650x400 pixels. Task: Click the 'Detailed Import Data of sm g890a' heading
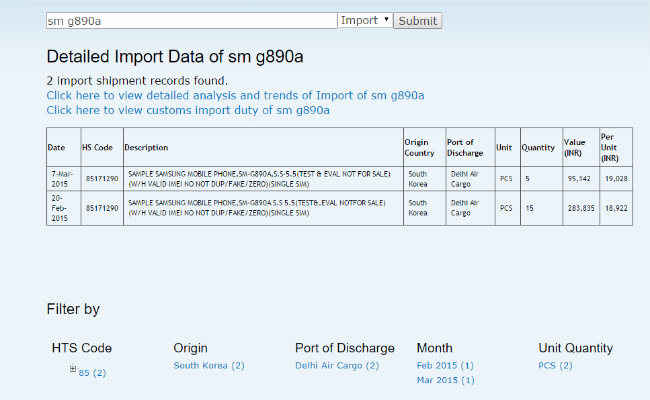[x=175, y=57]
